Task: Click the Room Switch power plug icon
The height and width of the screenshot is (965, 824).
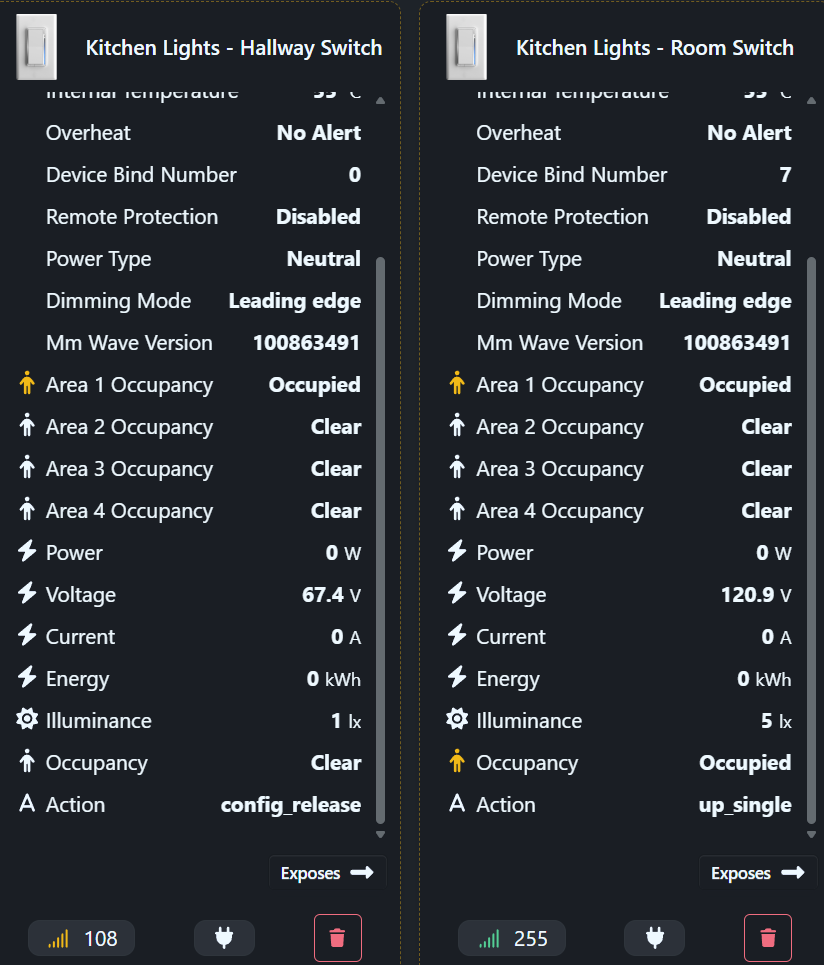Action: 654,938
